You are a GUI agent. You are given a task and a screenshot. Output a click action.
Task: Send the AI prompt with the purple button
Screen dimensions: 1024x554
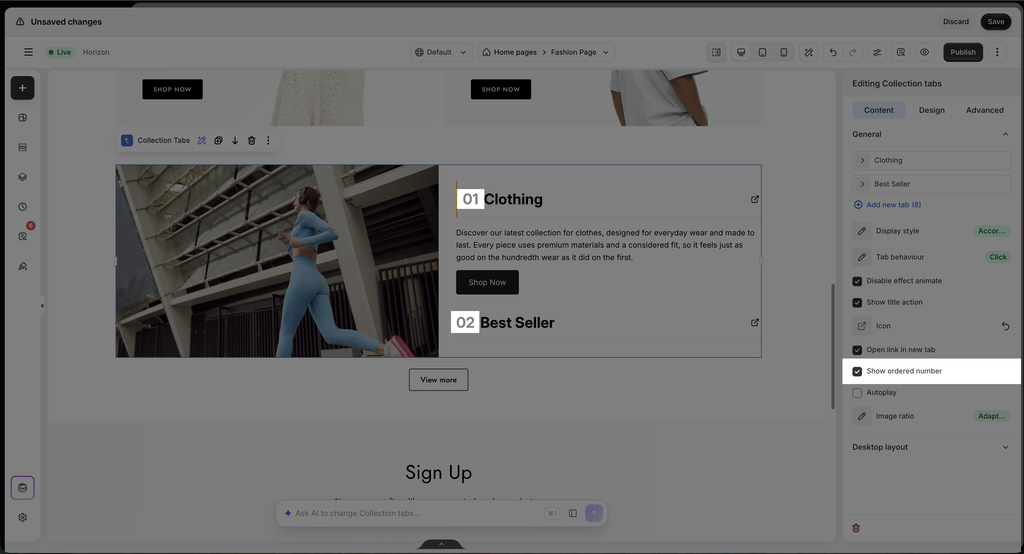[594, 513]
